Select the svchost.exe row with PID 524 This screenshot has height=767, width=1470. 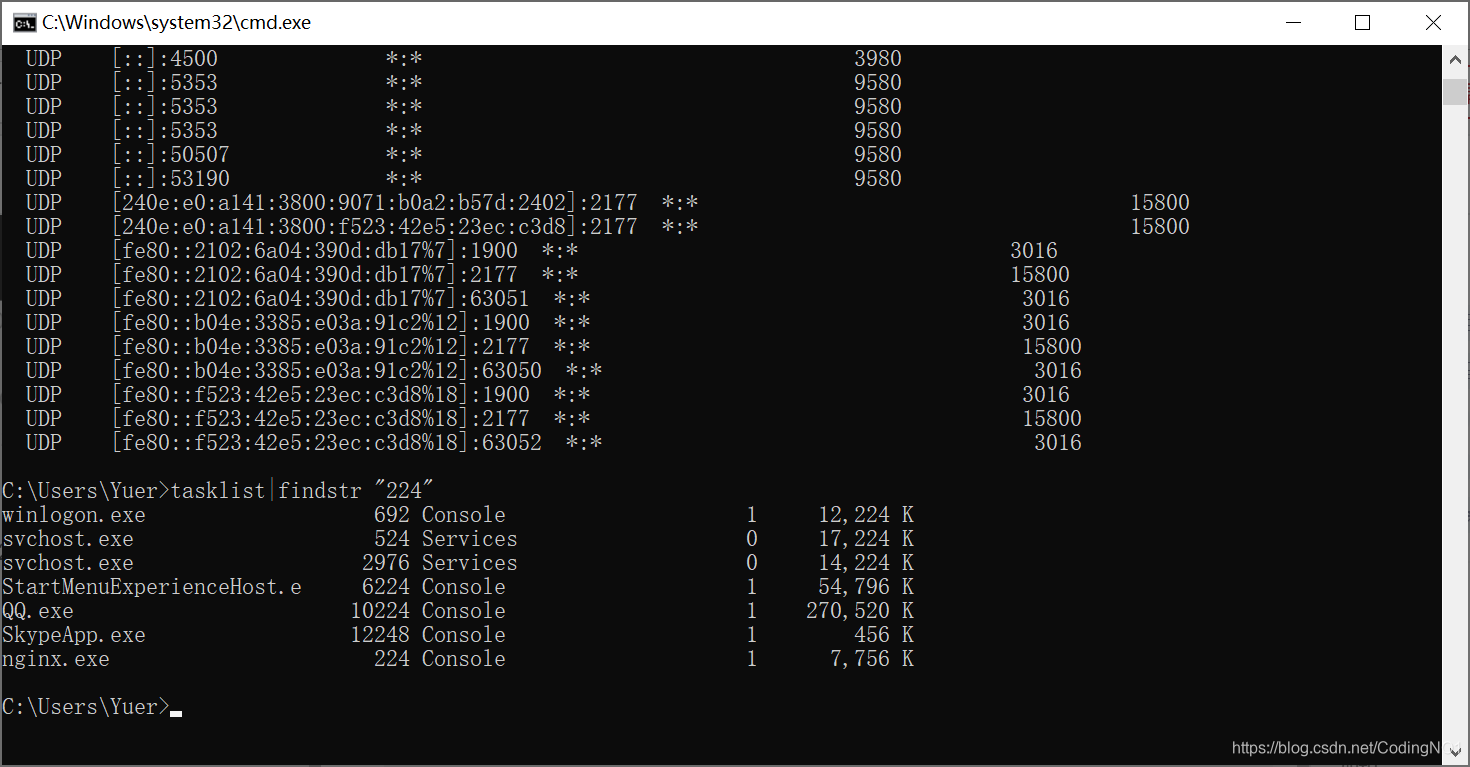pyautogui.click(x=458, y=539)
